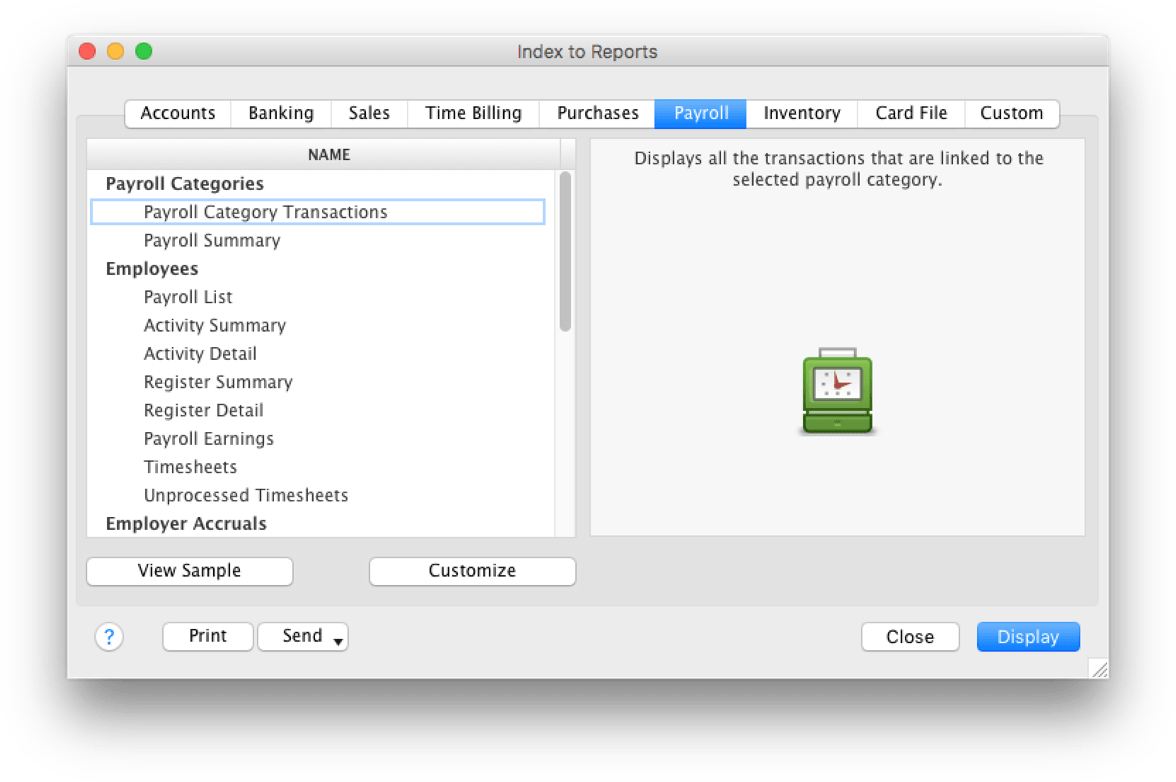
Task: Click the View Sample button
Action: coord(189,571)
